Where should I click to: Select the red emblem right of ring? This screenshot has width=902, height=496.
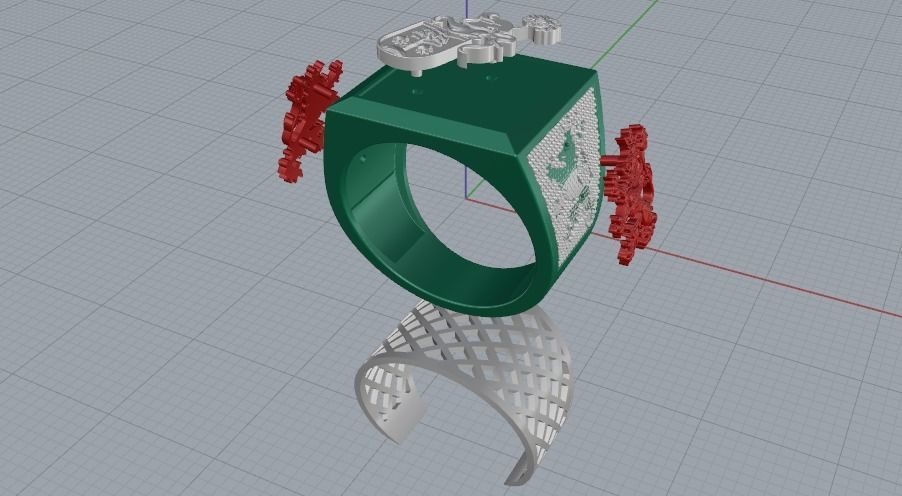click(x=629, y=193)
